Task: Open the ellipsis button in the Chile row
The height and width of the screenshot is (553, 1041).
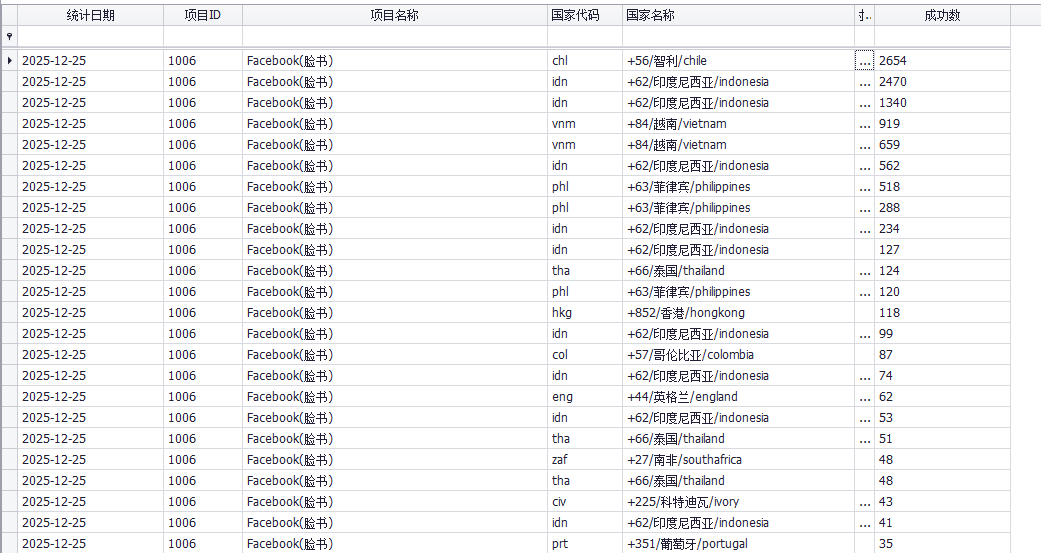Action: (x=865, y=61)
